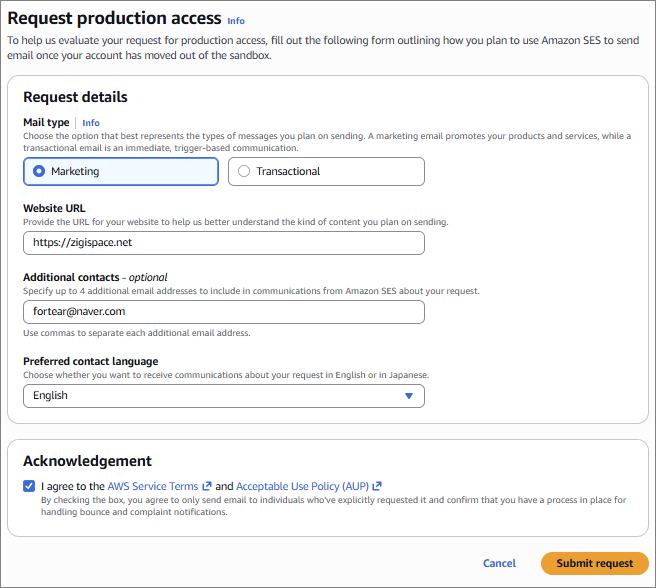Open the AWS Service Terms link
656x588 pixels.
(154, 486)
